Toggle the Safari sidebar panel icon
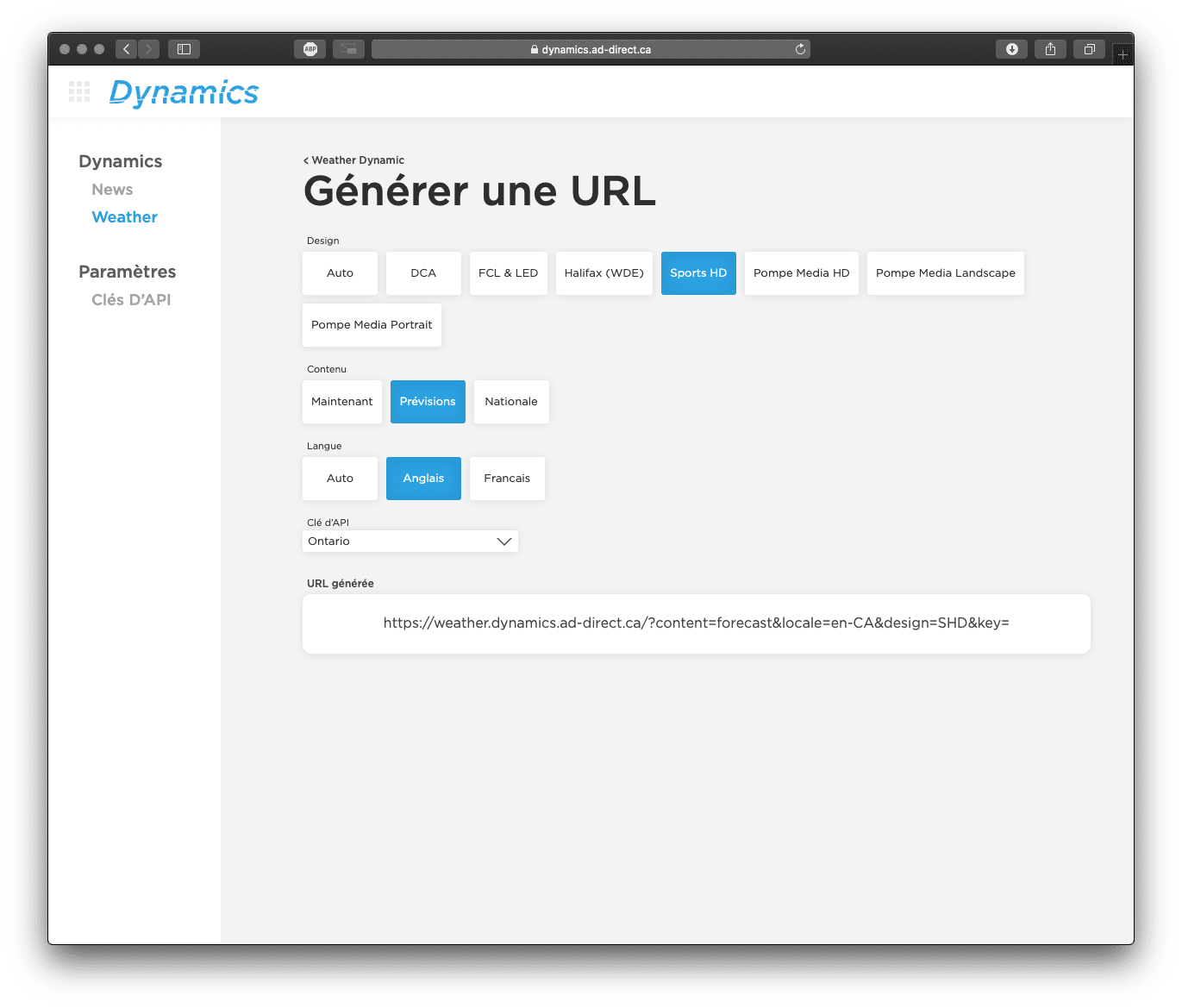Screen dimensions: 1182x1008 point(184,49)
